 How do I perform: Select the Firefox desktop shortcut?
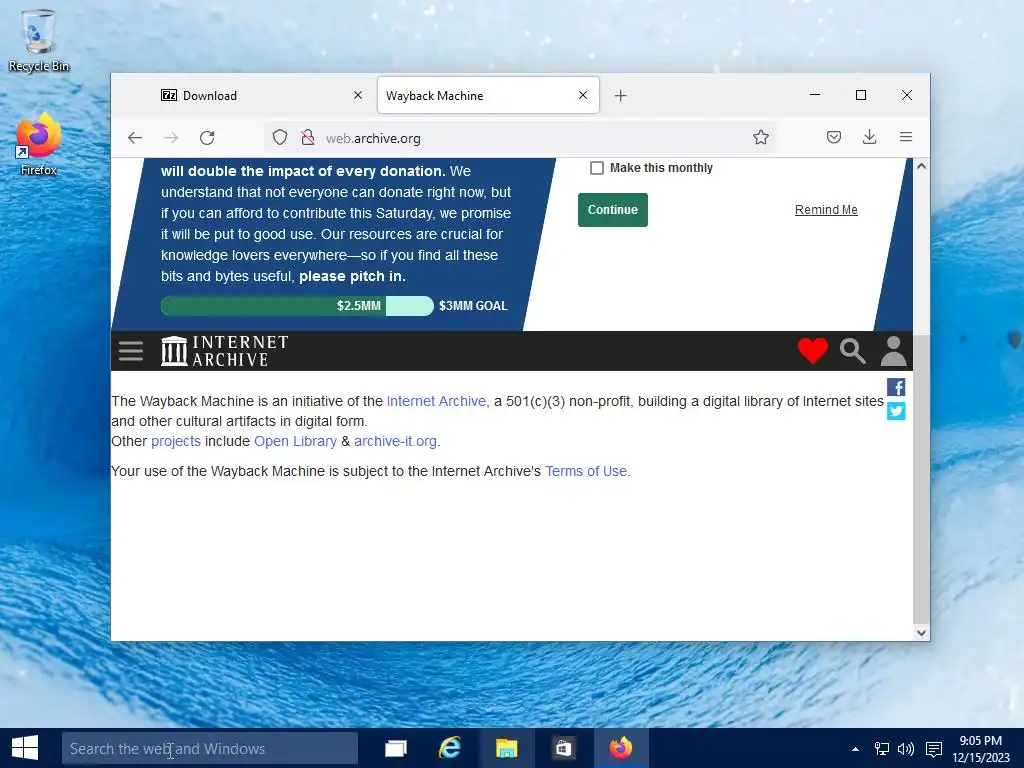pos(39,144)
